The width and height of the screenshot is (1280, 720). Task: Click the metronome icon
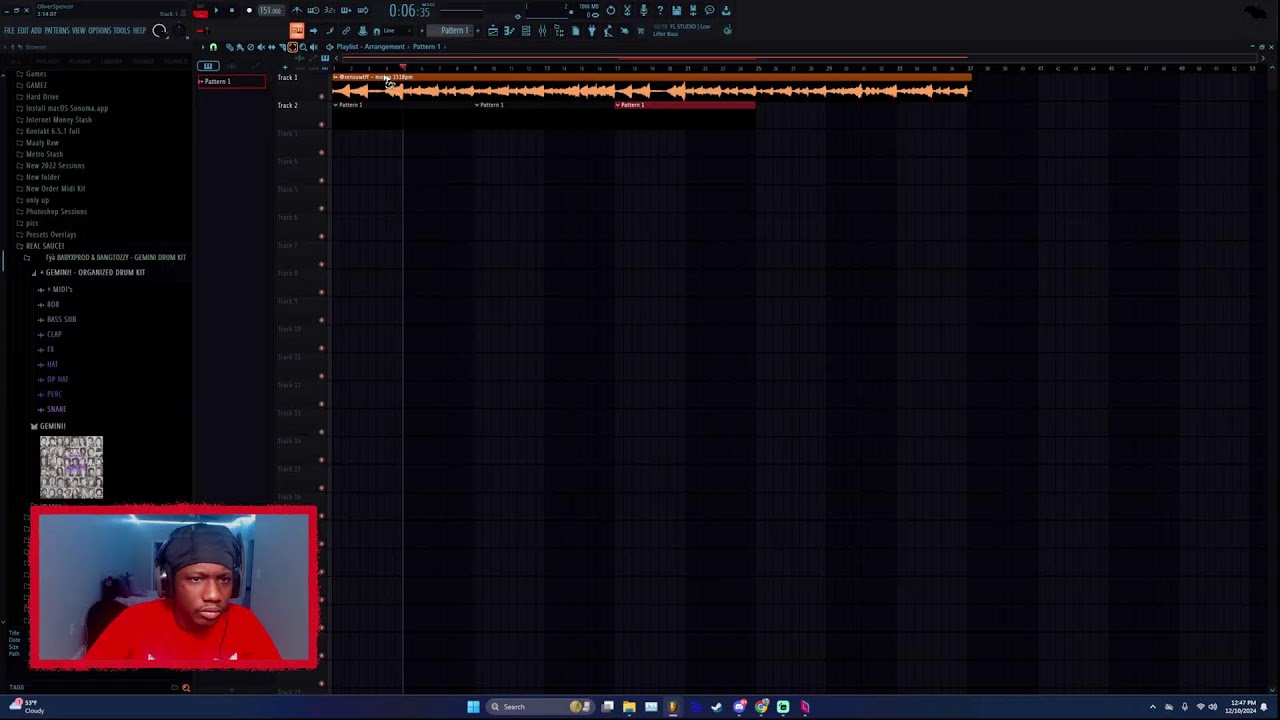tap(297, 10)
